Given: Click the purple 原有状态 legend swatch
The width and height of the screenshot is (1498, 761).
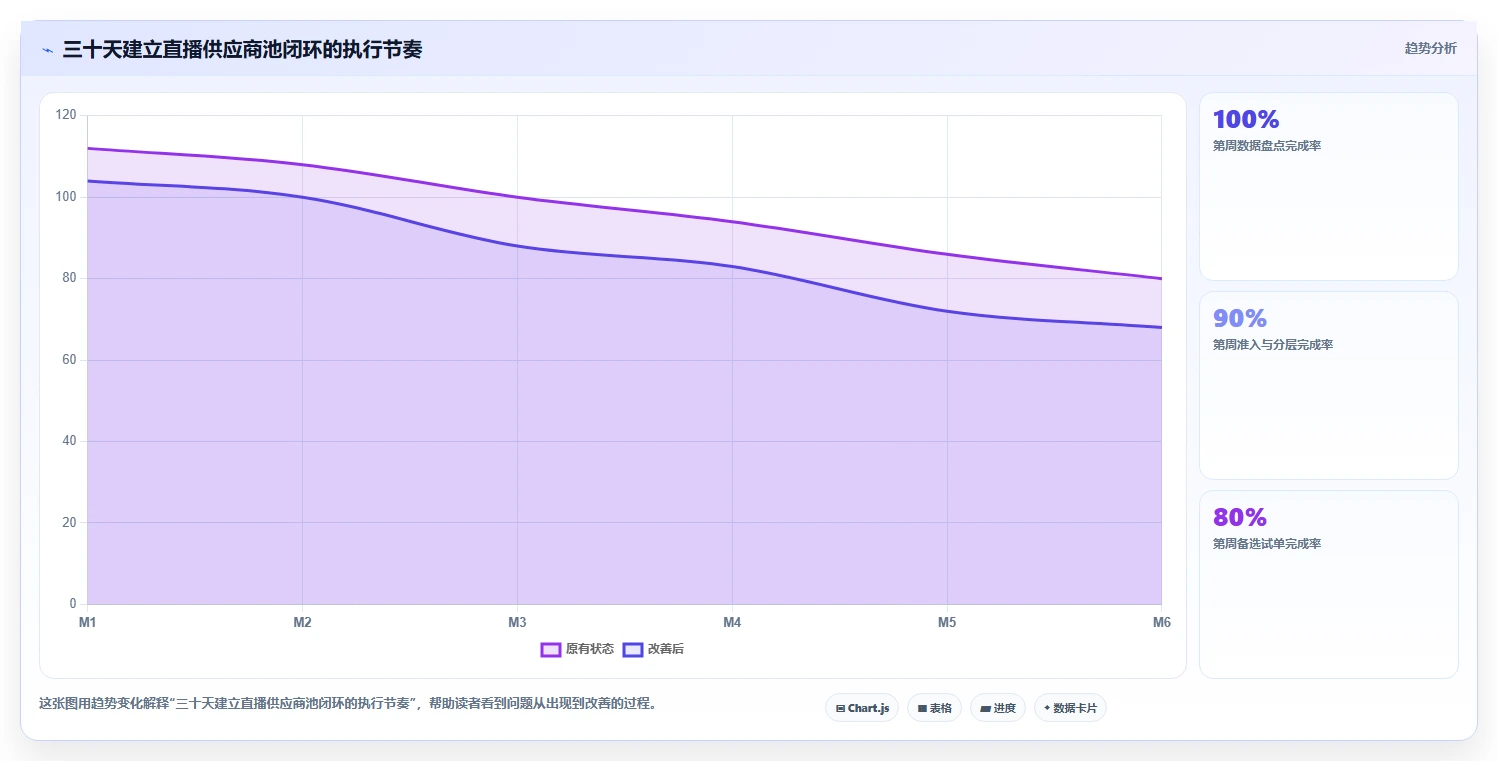Looking at the screenshot, I should coord(551,649).
